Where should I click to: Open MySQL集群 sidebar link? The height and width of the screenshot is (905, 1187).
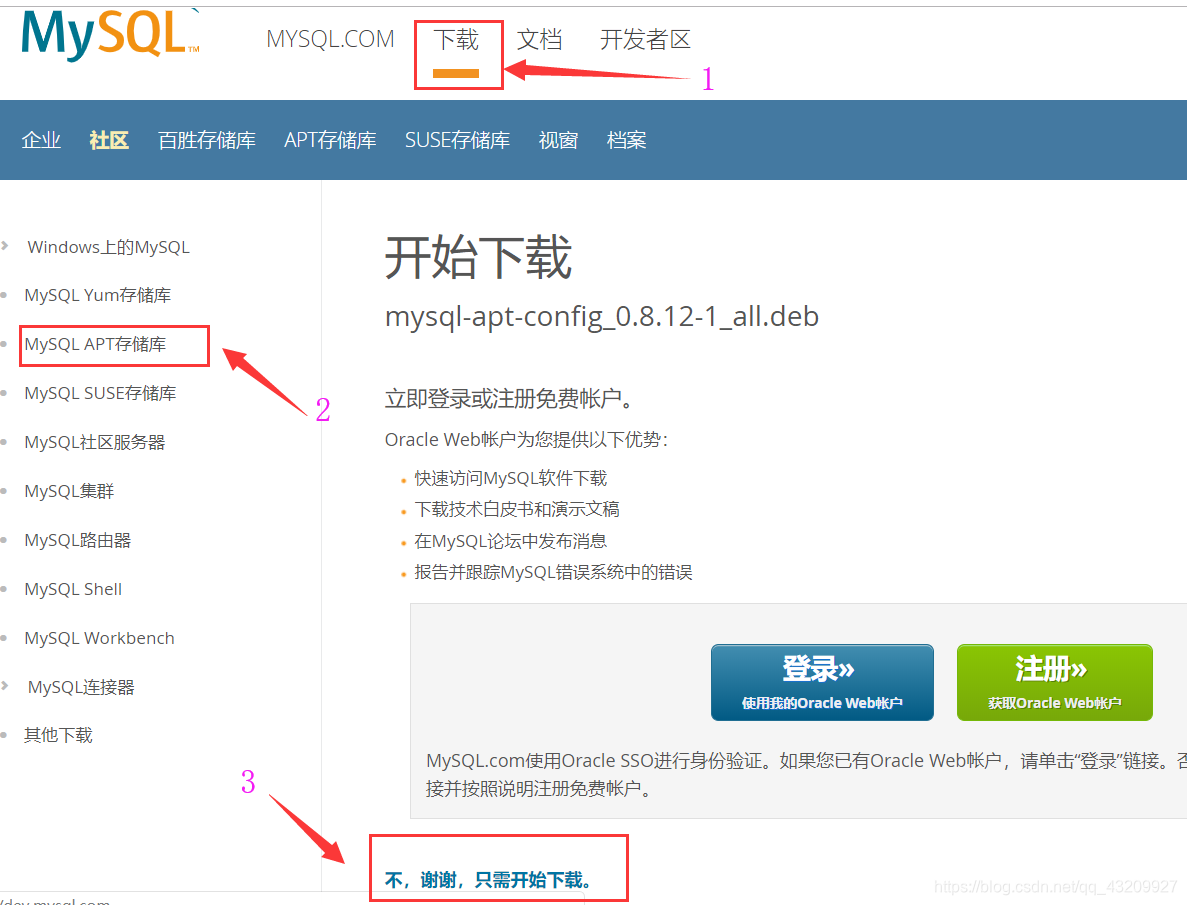pos(69,492)
